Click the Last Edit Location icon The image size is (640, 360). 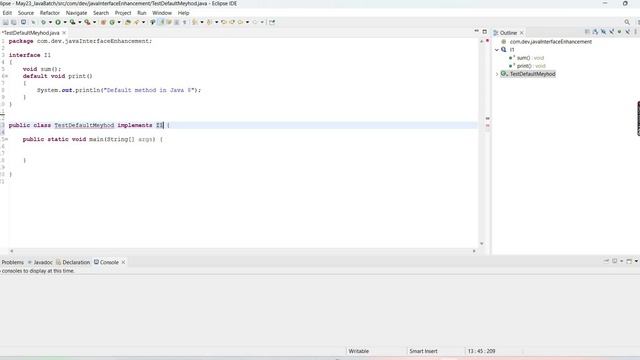[224, 22]
